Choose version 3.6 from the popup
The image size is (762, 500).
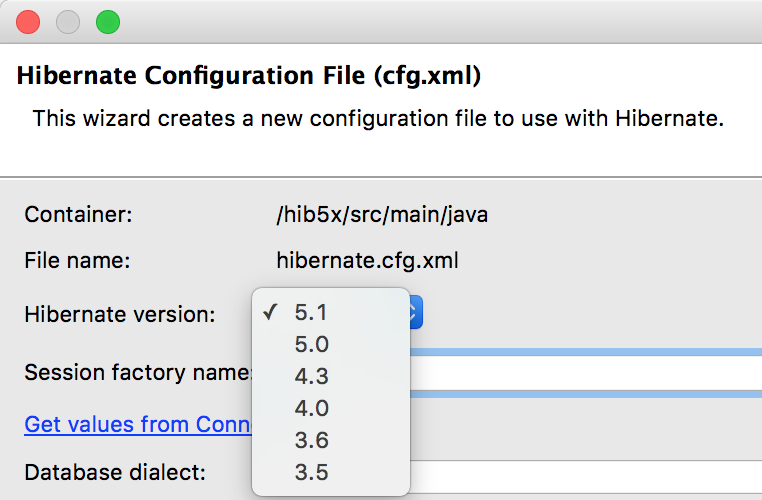click(x=311, y=440)
